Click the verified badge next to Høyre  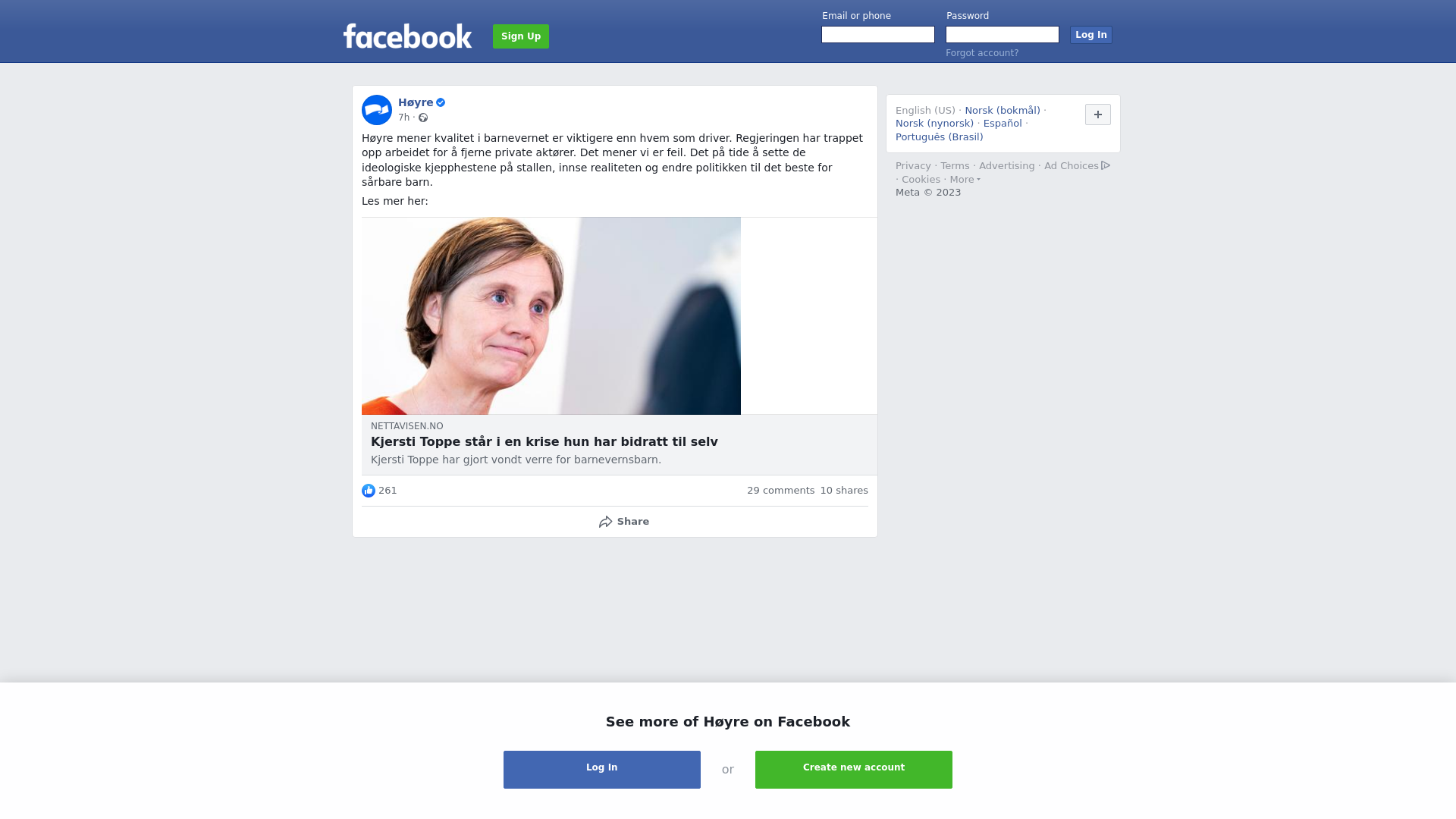point(441,102)
